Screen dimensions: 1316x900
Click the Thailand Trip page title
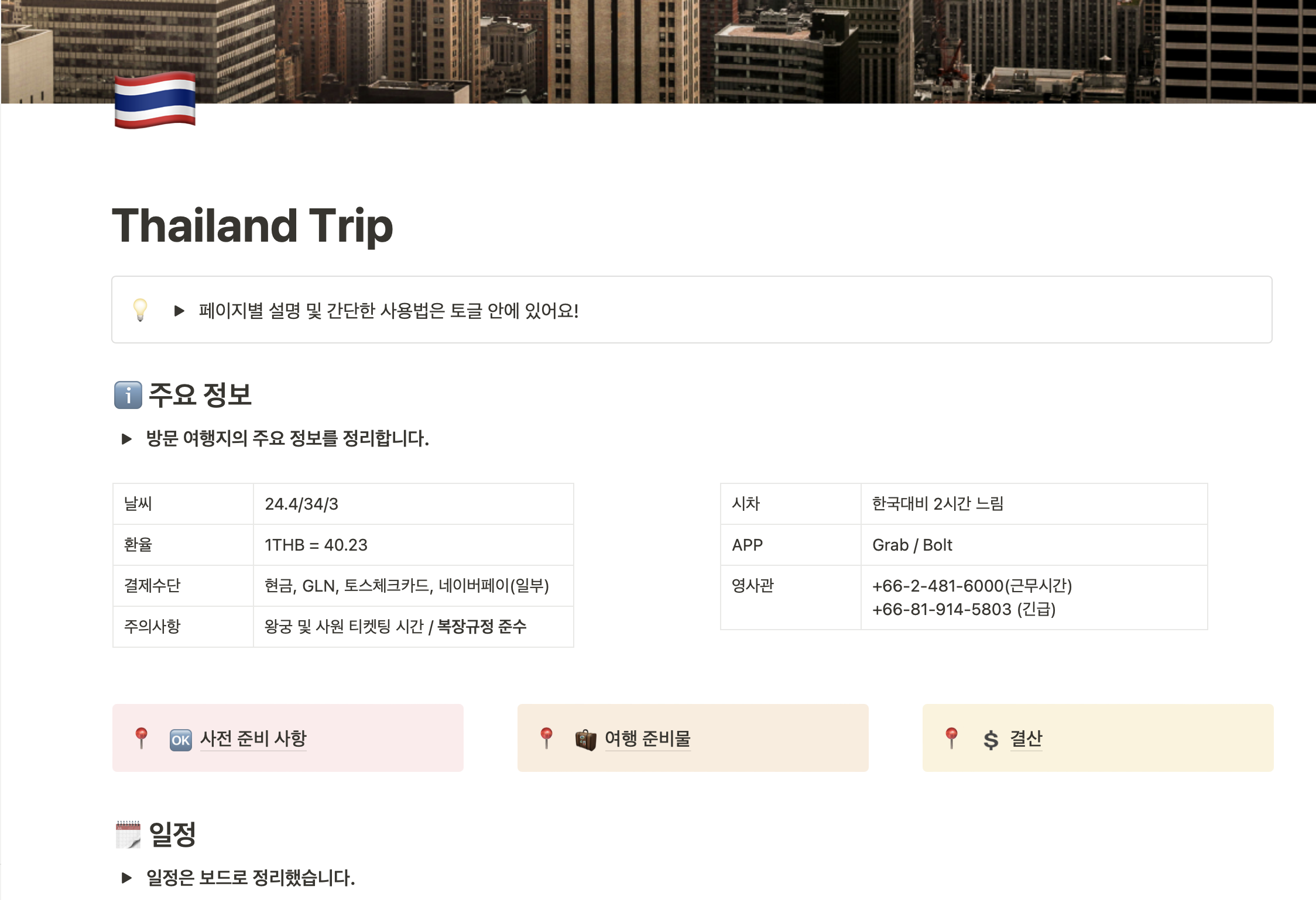coord(252,226)
